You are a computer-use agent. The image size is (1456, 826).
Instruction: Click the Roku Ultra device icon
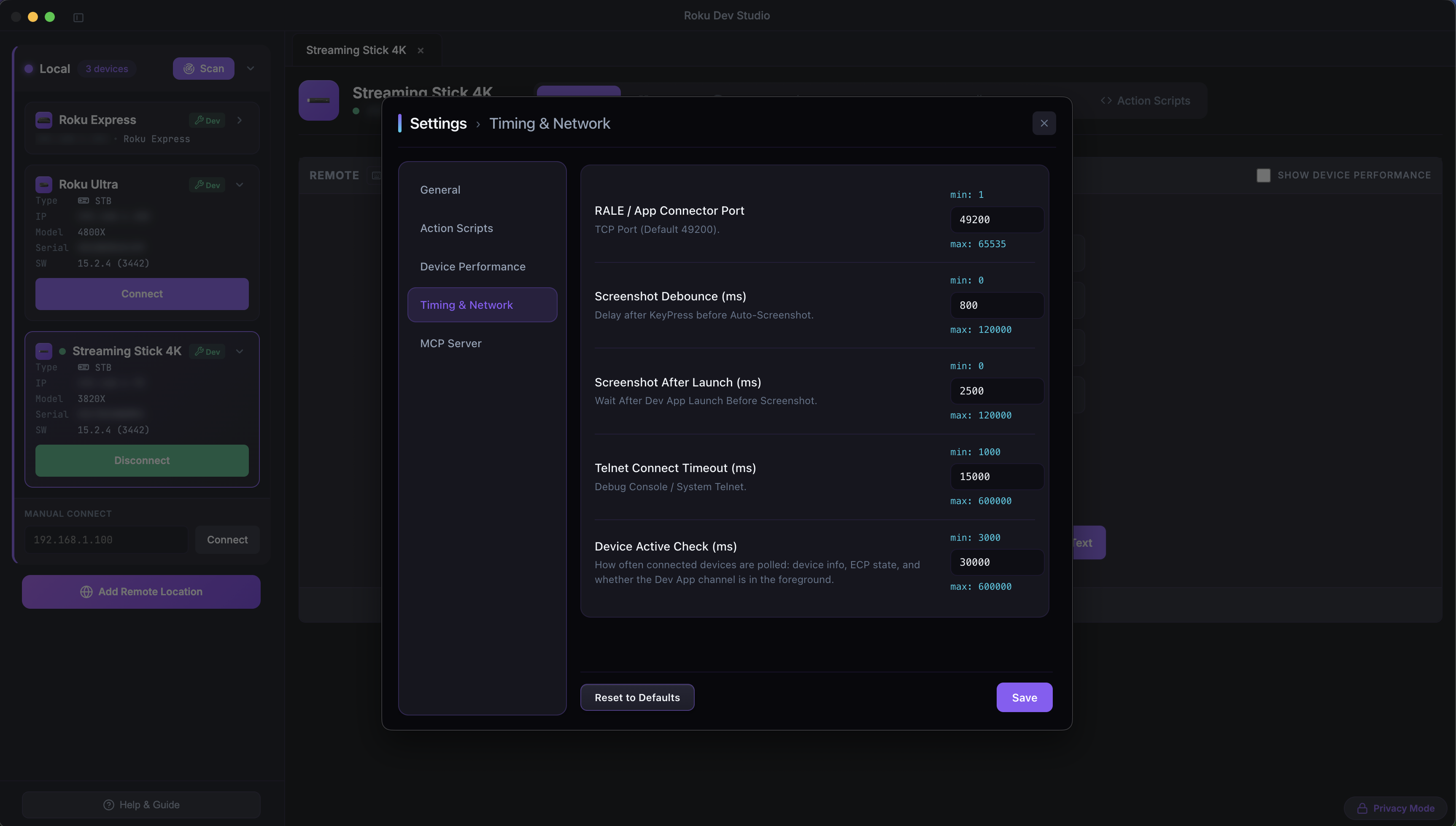pos(44,184)
